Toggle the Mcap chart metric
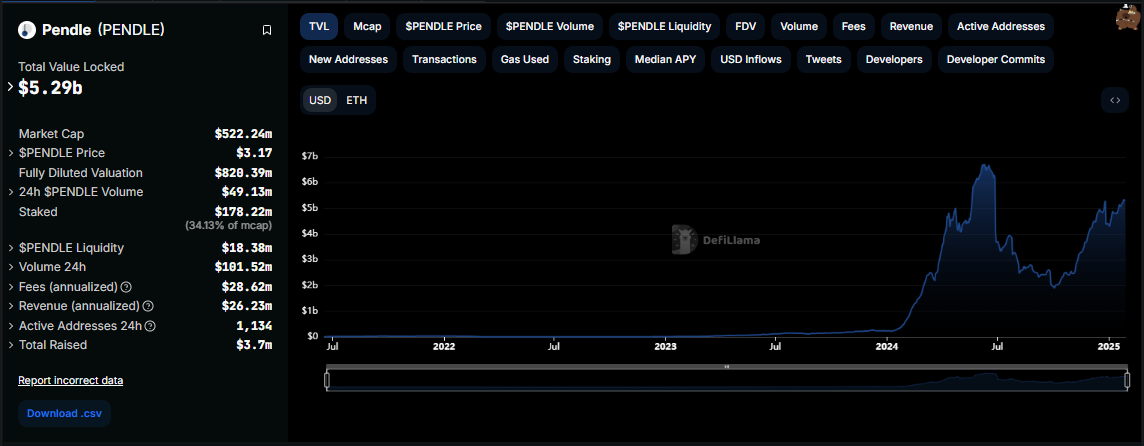1144x446 pixels. pyautogui.click(x=367, y=26)
